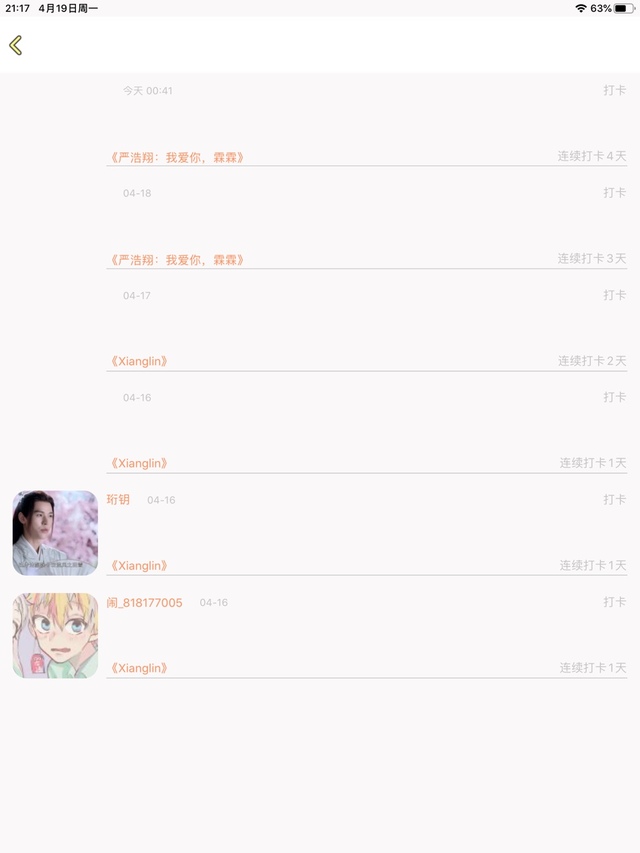Open 《Xianglin》 beside 连续打卡2天
The image size is (640, 853).
point(138,361)
